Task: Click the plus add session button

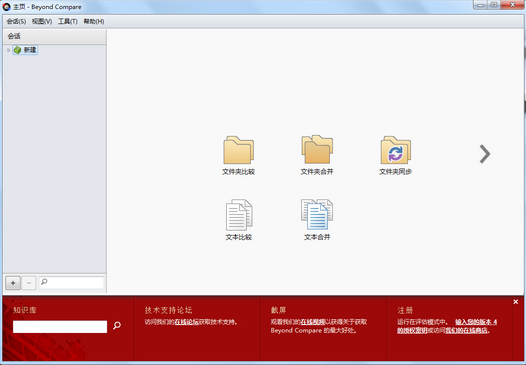Action: 13,283
